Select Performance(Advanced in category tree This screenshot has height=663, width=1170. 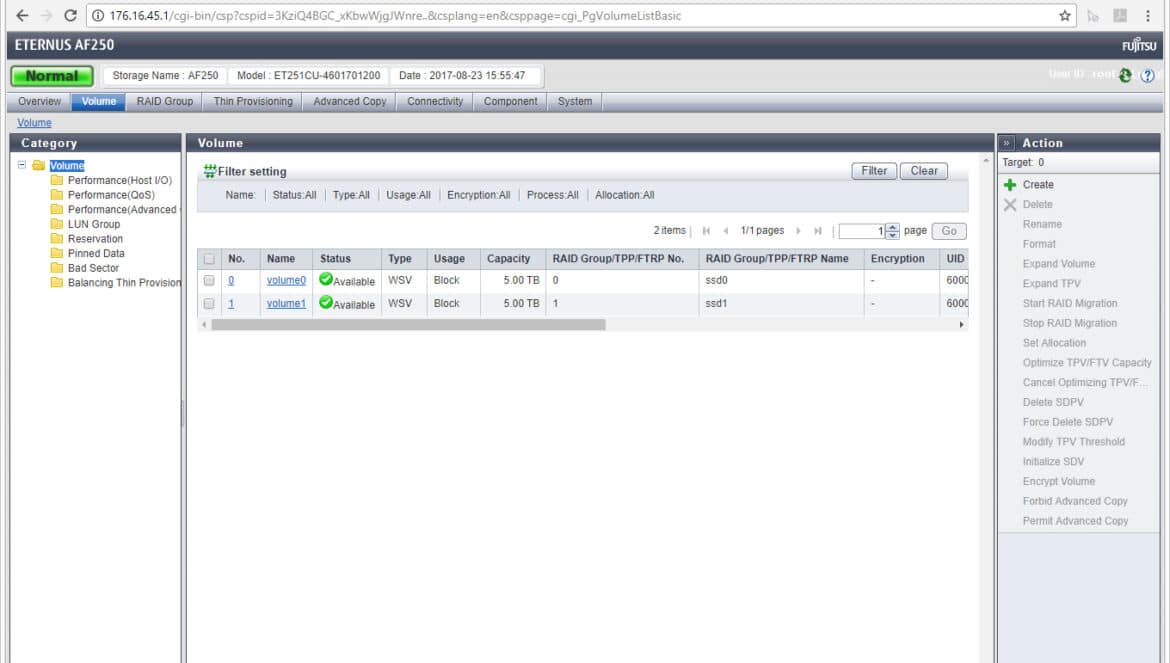tap(122, 210)
